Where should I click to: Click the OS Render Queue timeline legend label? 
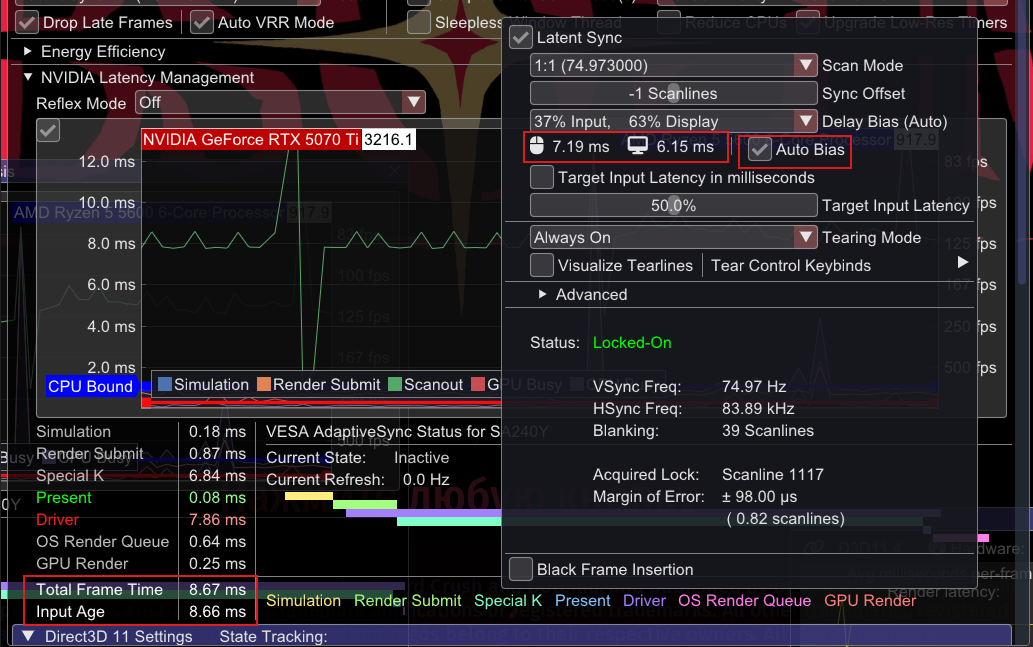(744, 601)
